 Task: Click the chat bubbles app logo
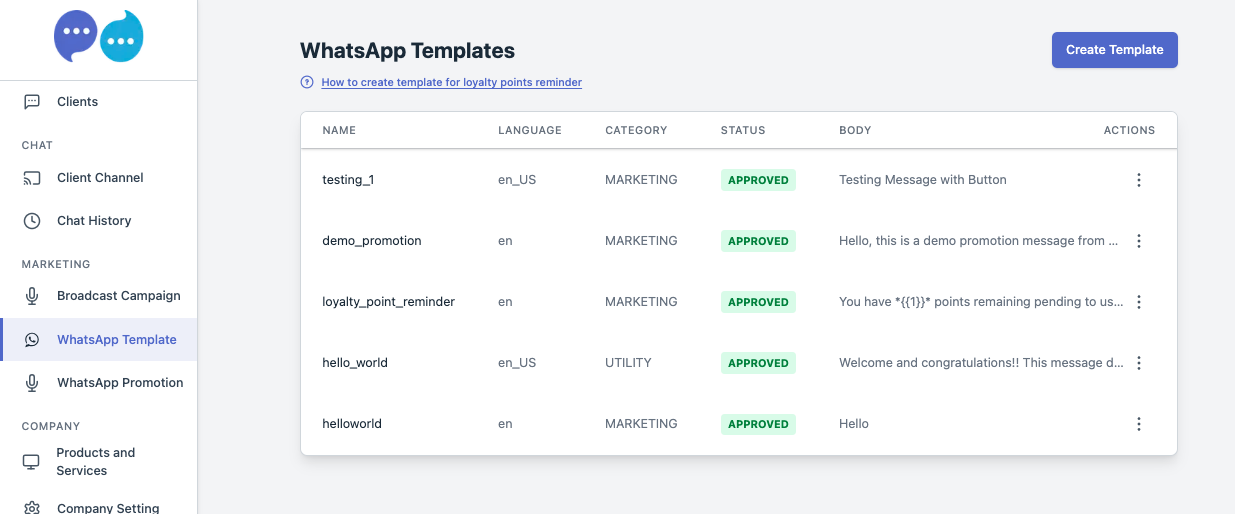pyautogui.click(x=99, y=36)
